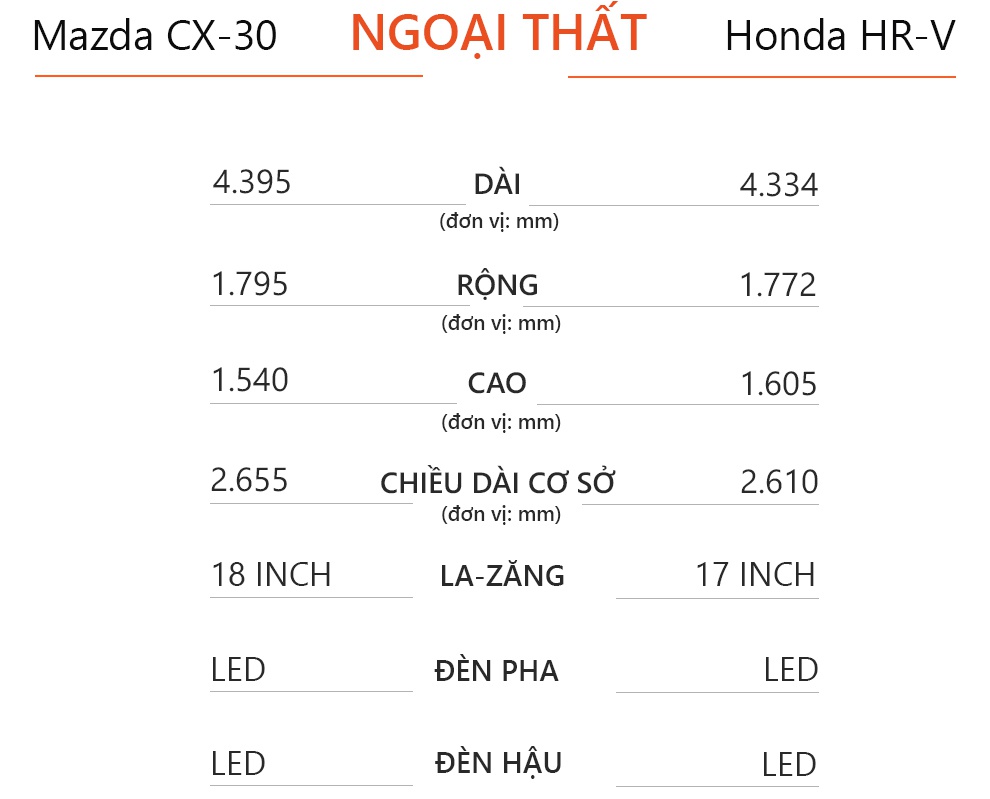Click the 18 INCH wheel value
Viewport: 990px width, 799px height.
(x=271, y=575)
